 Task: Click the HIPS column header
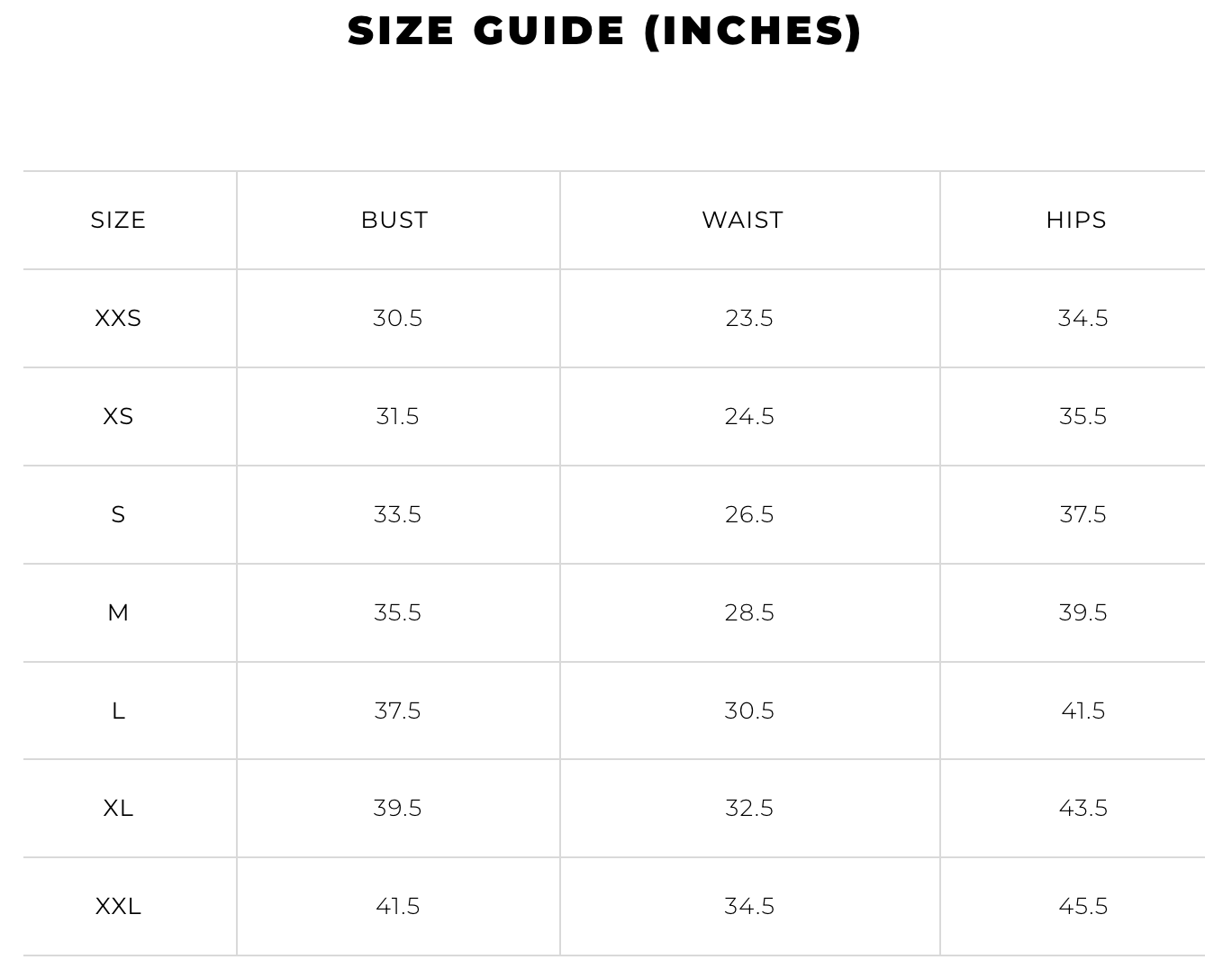[x=1076, y=220]
